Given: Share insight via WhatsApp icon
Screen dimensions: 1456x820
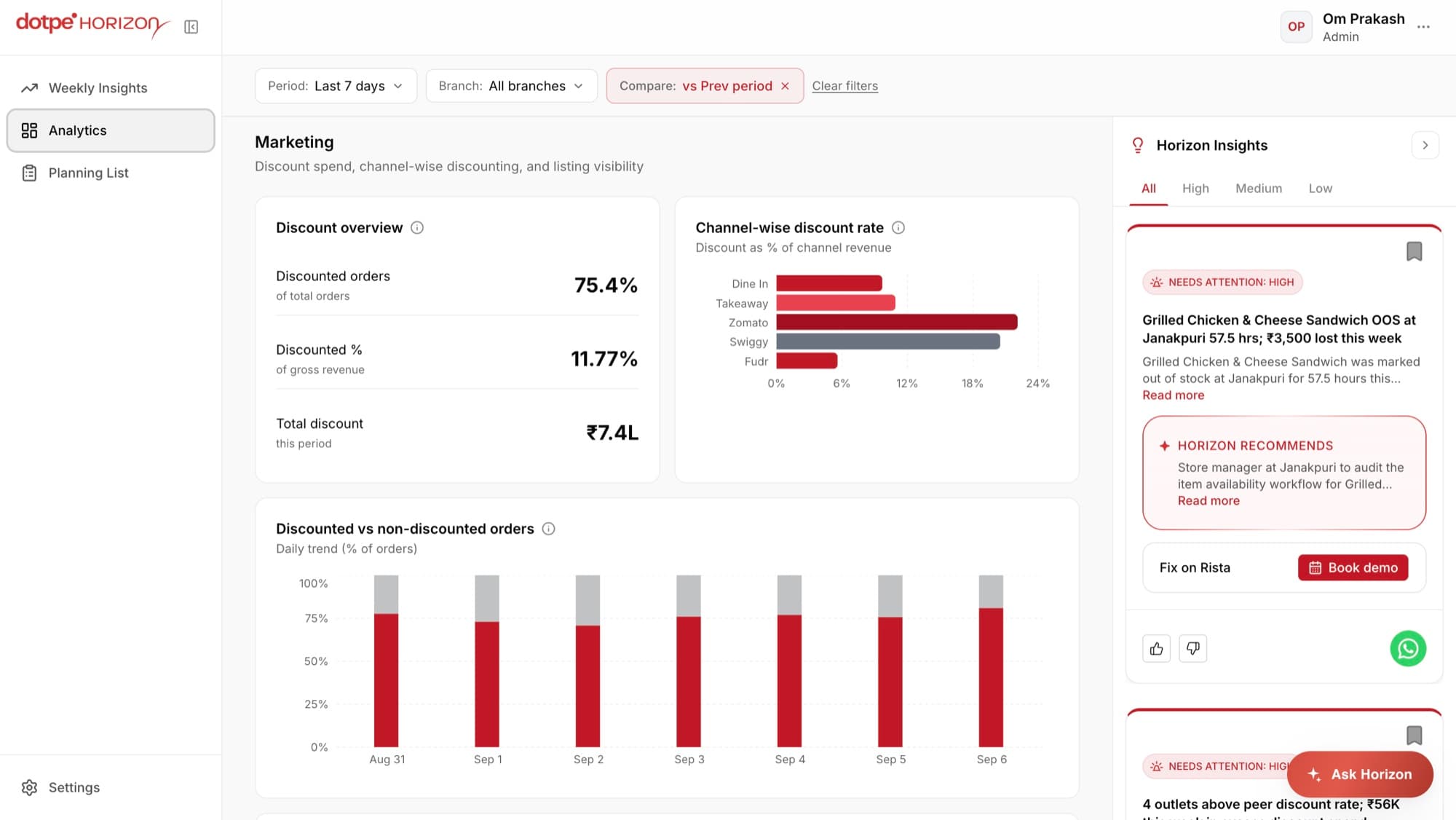Looking at the screenshot, I should [x=1407, y=649].
